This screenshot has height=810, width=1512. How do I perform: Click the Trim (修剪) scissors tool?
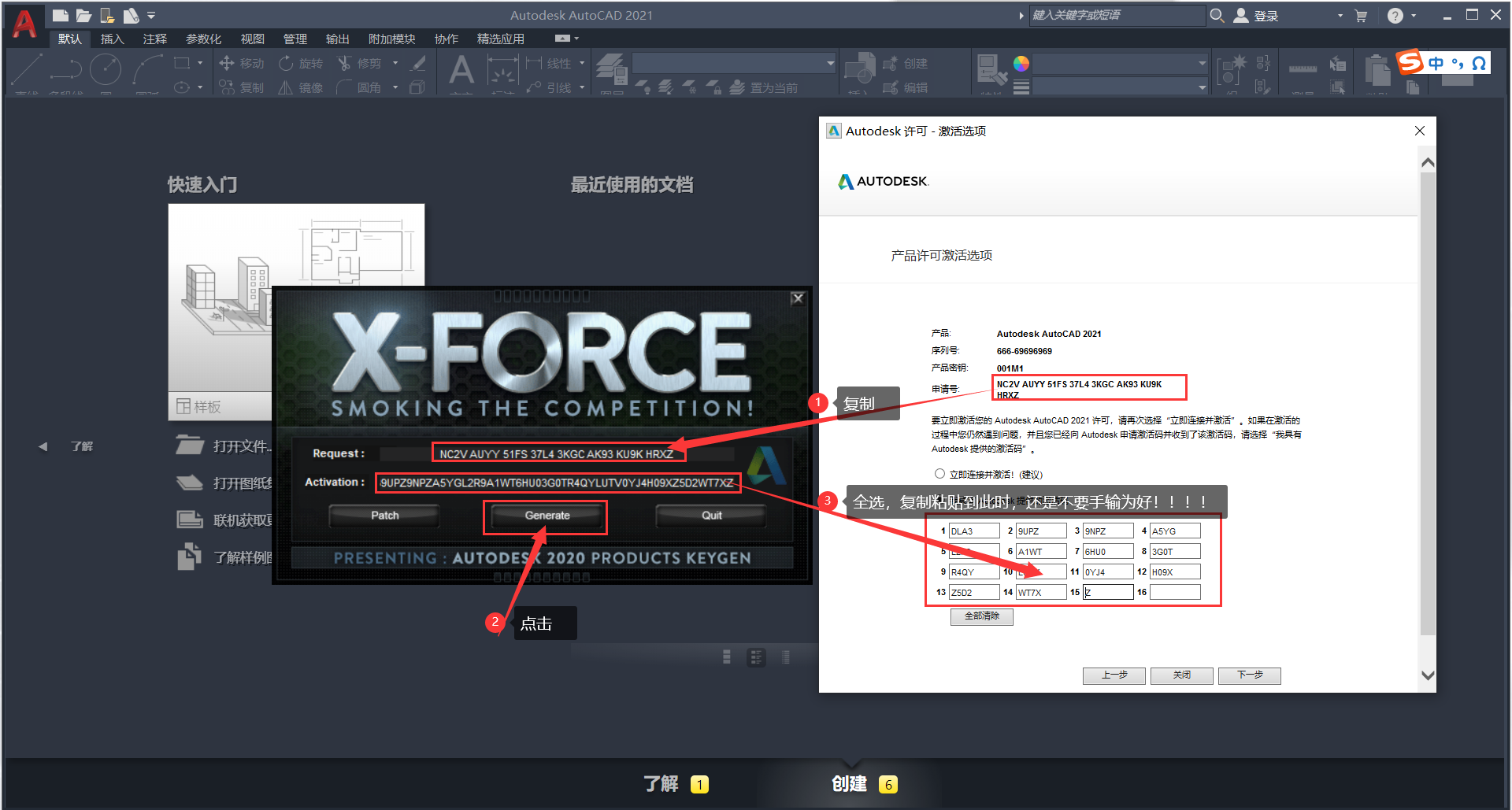coord(359,63)
